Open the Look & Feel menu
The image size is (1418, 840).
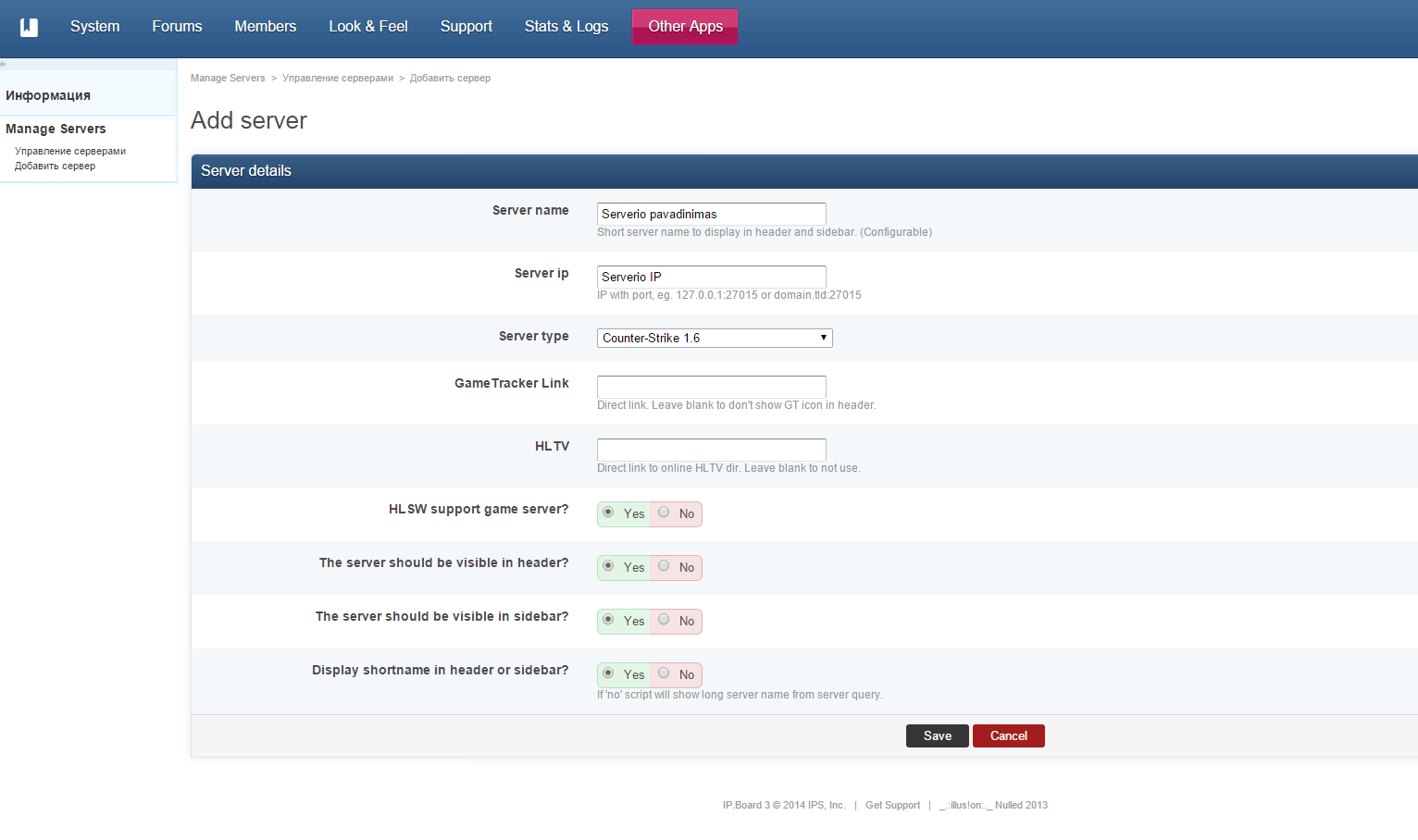[x=368, y=26]
